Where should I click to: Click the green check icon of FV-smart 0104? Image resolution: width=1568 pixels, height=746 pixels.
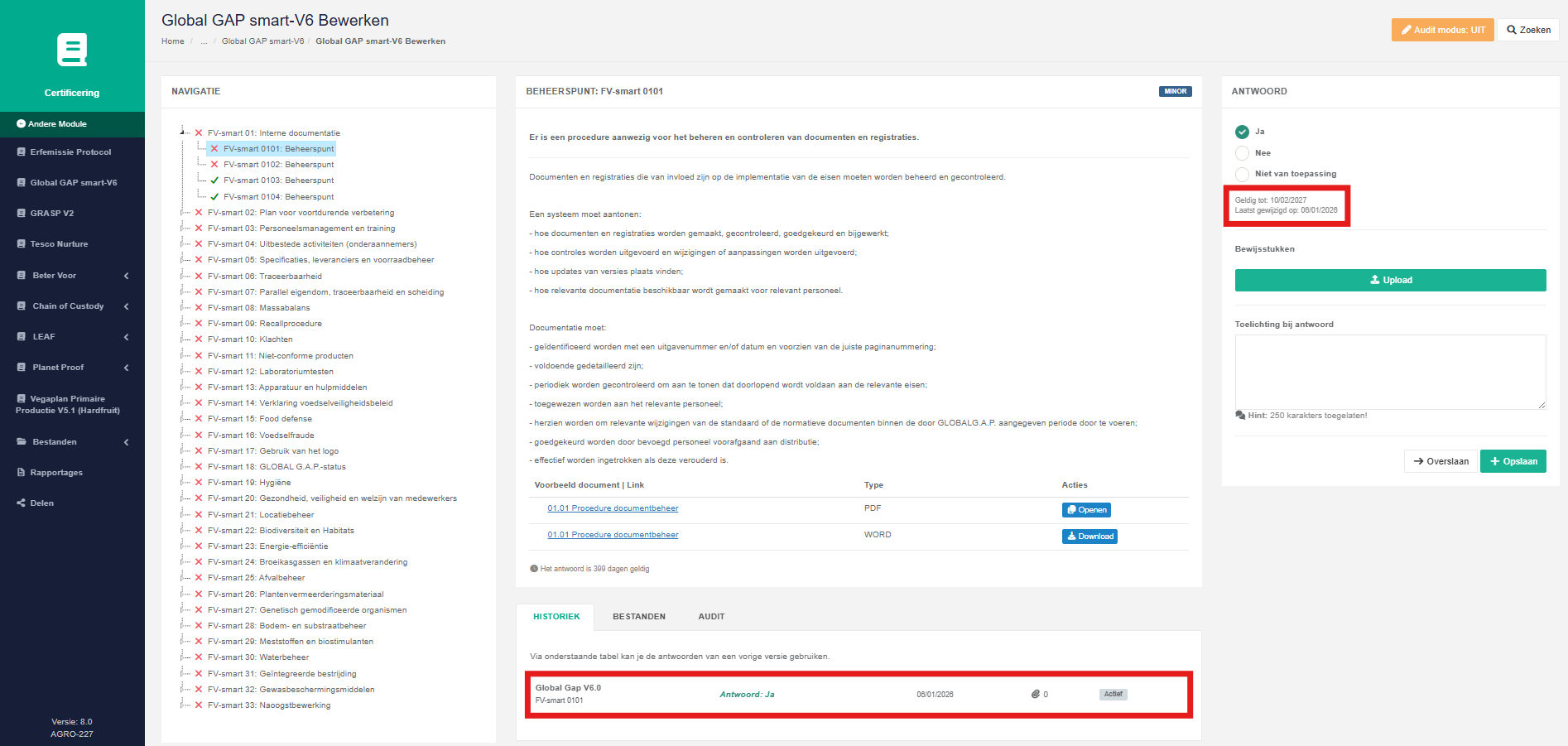pos(214,197)
